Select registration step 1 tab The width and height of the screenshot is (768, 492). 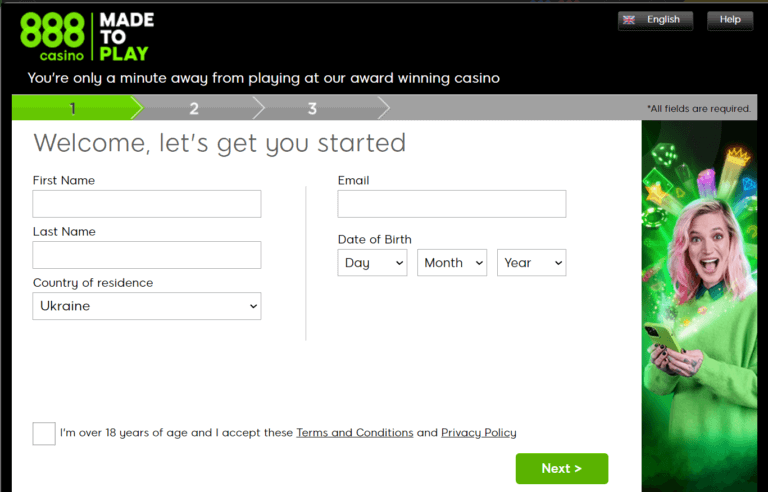(72, 108)
